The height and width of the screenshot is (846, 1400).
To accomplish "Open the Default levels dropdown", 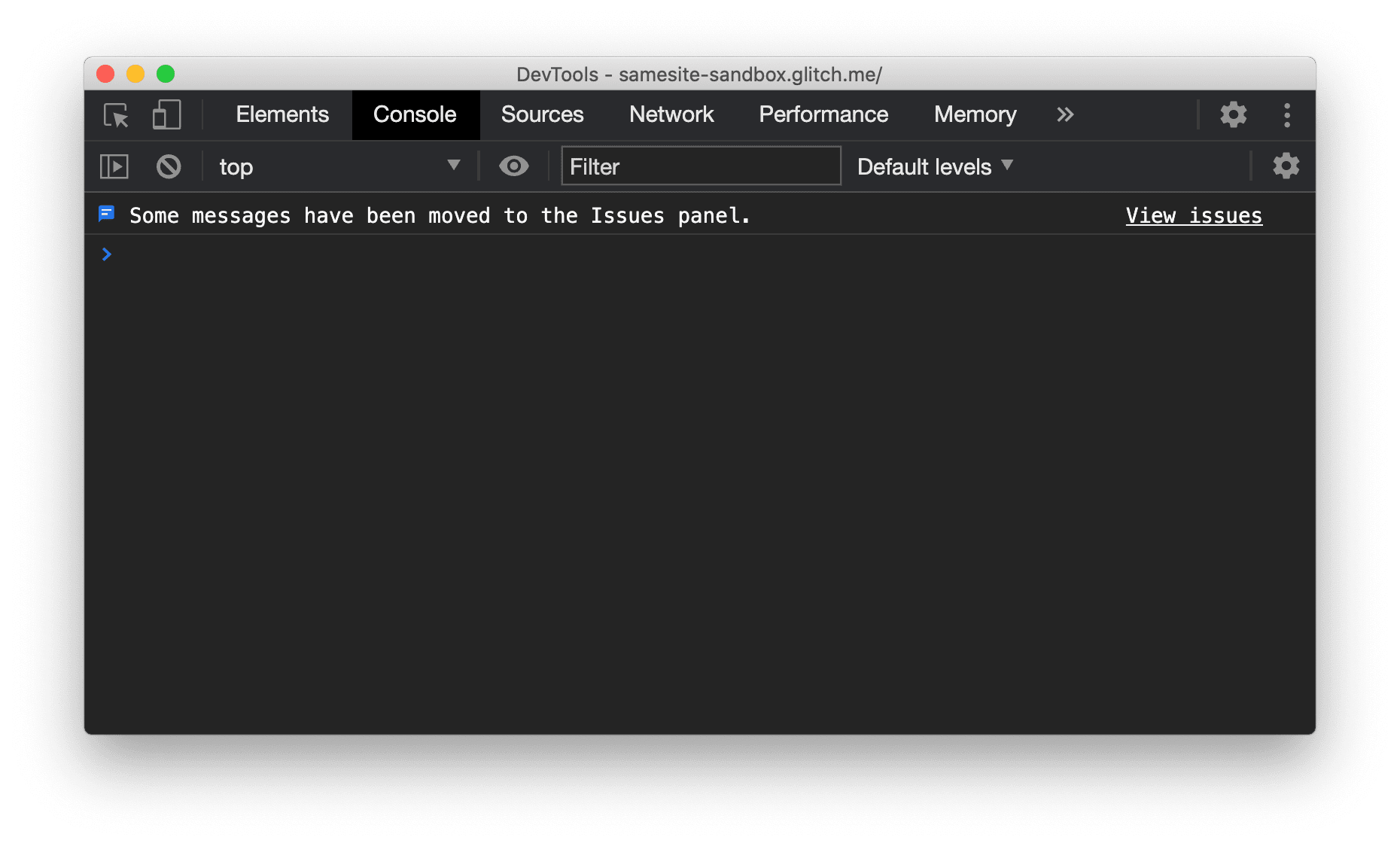I will coord(934,166).
